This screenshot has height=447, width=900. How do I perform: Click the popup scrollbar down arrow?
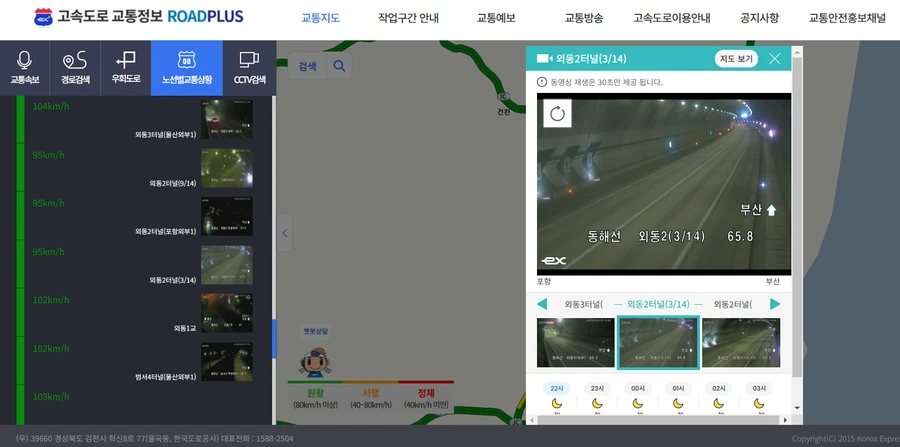click(x=797, y=408)
